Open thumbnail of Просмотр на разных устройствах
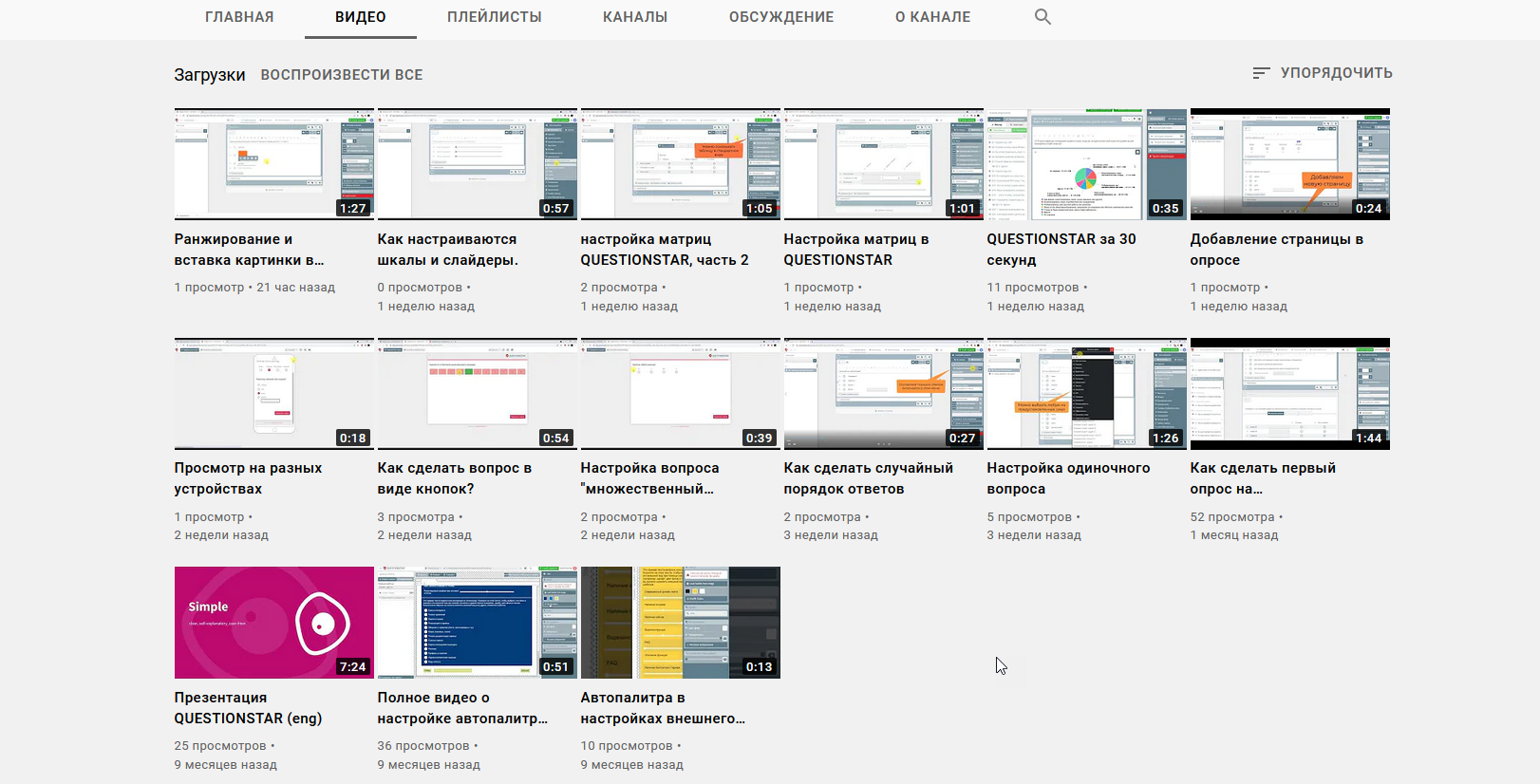The image size is (1540, 784). click(274, 394)
